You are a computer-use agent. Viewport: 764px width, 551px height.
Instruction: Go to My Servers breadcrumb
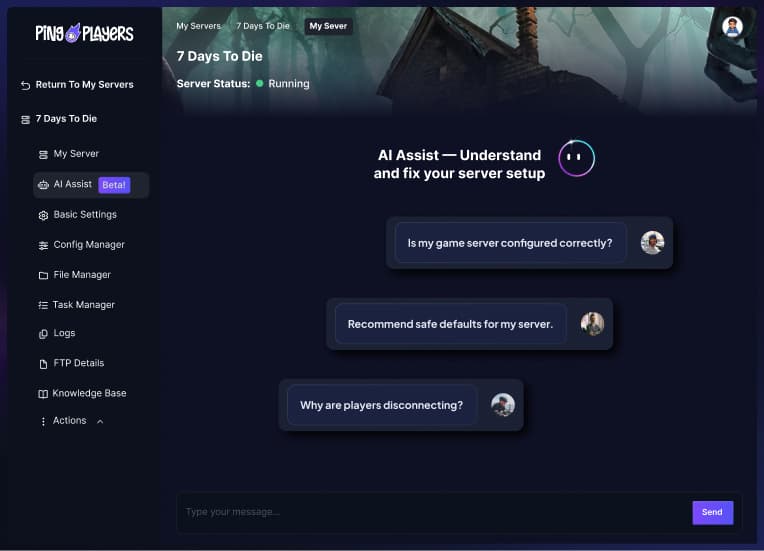click(198, 26)
